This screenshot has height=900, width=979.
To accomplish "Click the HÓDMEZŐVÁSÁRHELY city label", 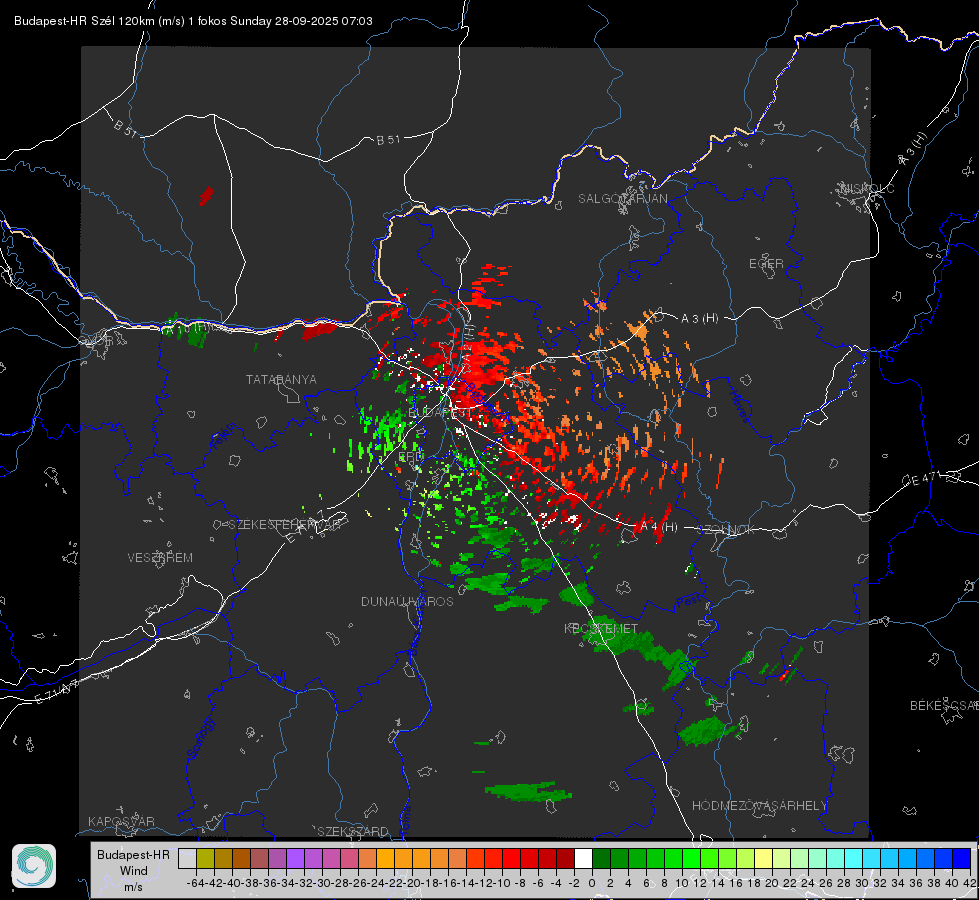I will 760,806.
